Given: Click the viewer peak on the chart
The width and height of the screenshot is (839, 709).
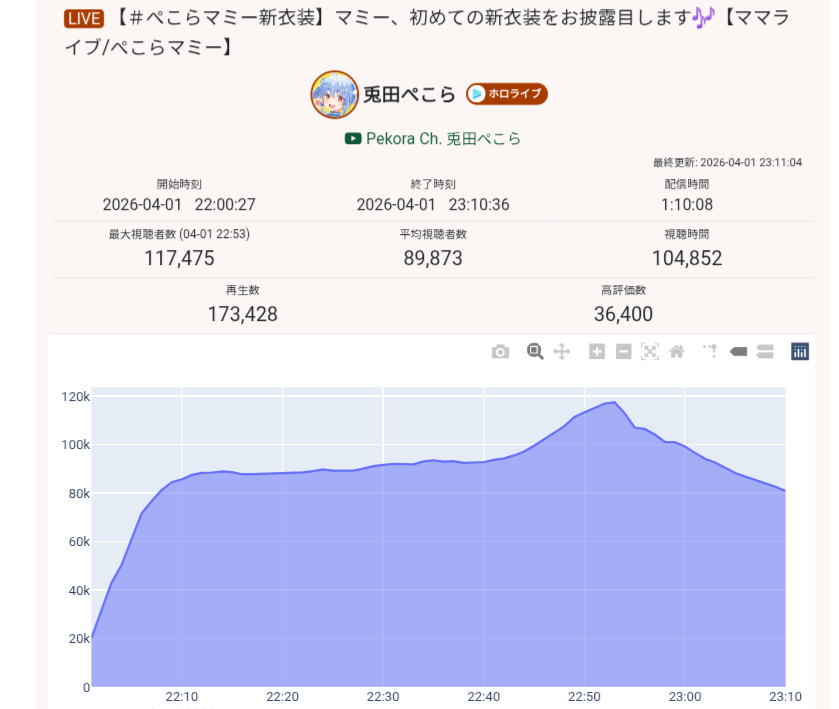Looking at the screenshot, I should click(614, 402).
